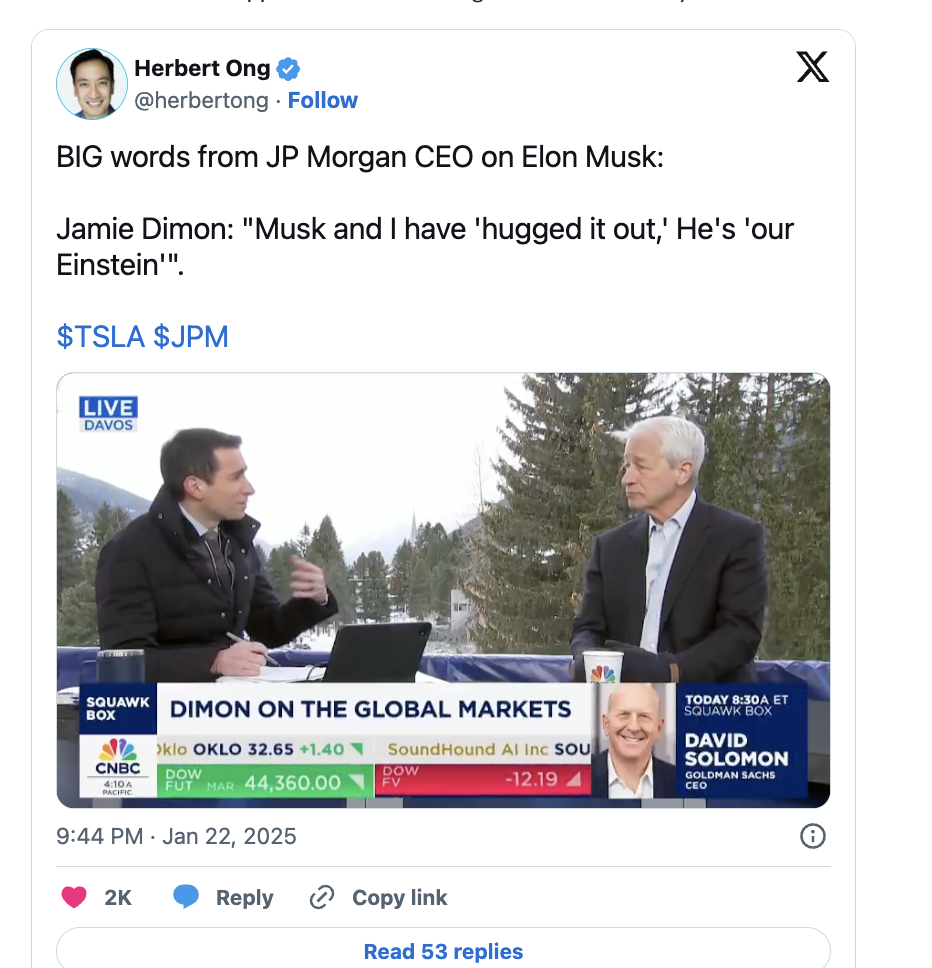Image resolution: width=932 pixels, height=968 pixels.
Task: Click the reply speech bubble icon
Action: coord(186,897)
